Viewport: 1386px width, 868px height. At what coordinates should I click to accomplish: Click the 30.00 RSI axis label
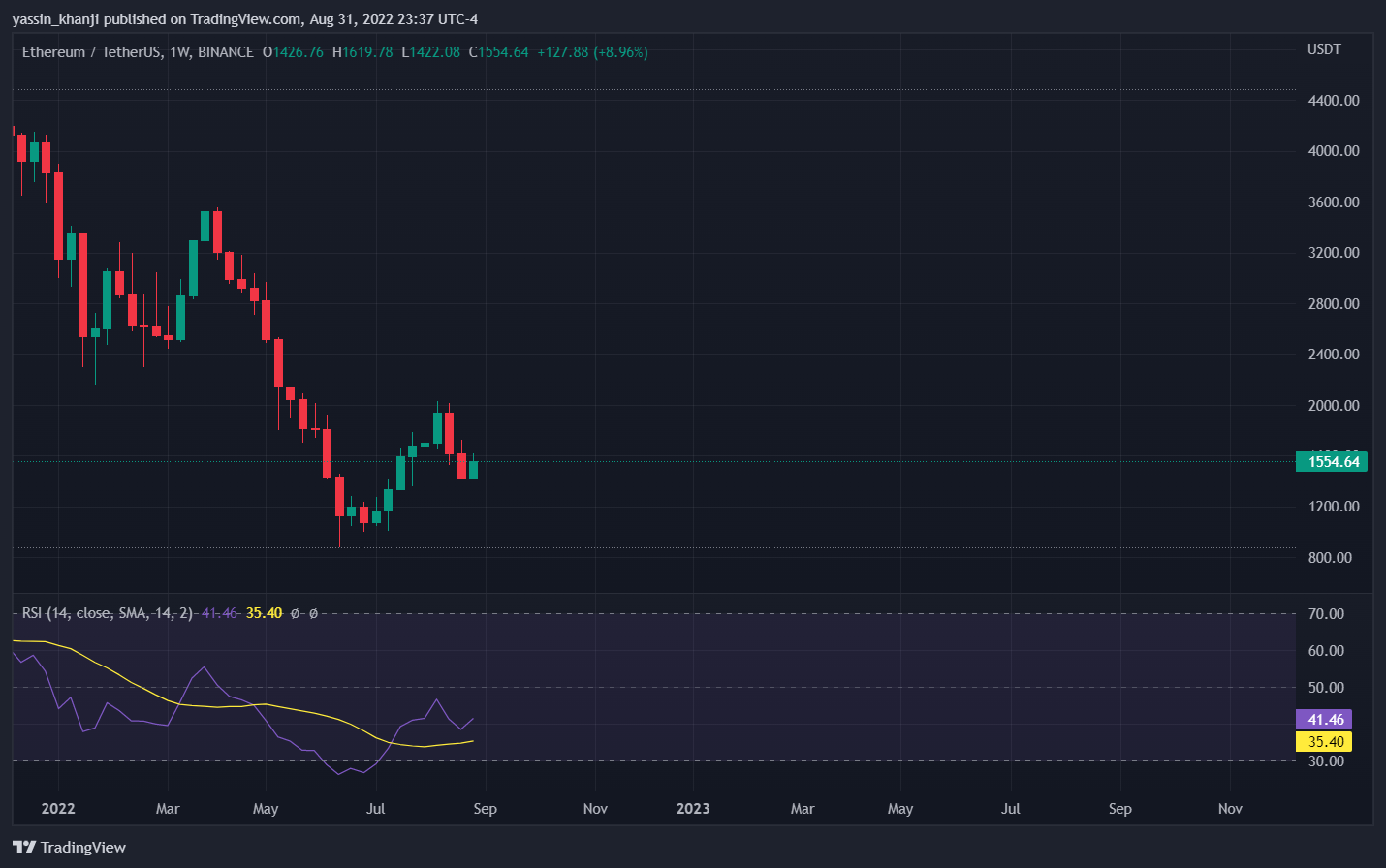(1326, 761)
